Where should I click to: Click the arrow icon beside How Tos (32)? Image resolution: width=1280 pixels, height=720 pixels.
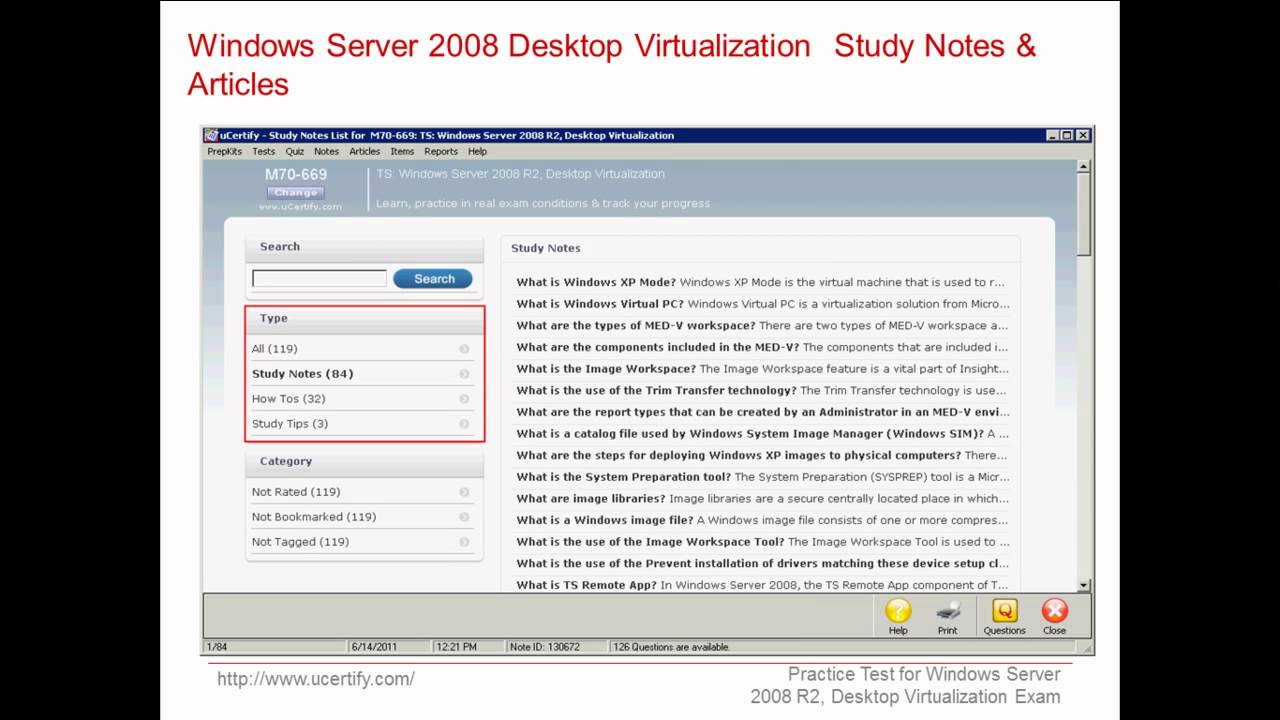pos(464,399)
